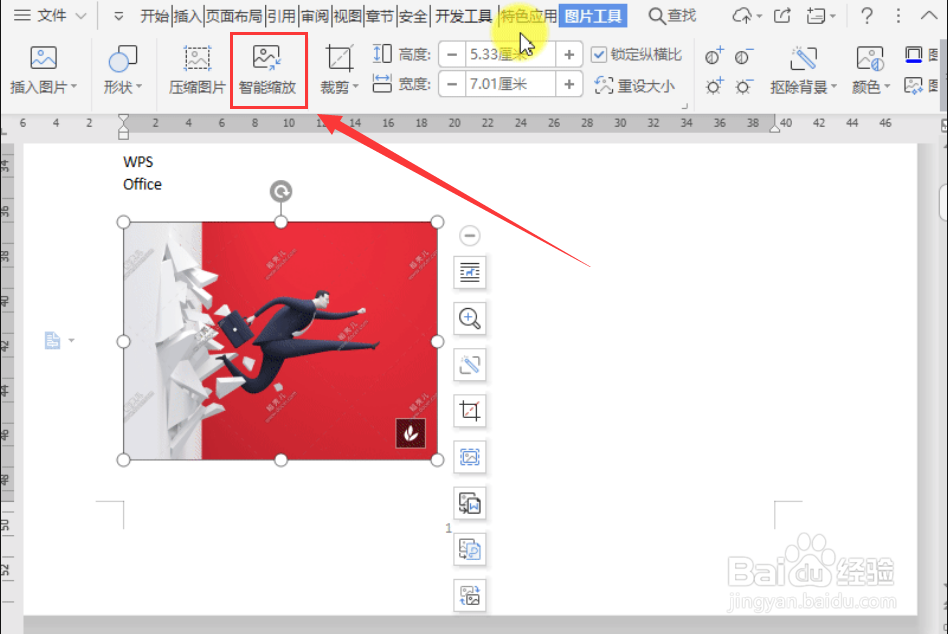
Task: Expand the 文件 menu arrow
Action: coord(81,16)
